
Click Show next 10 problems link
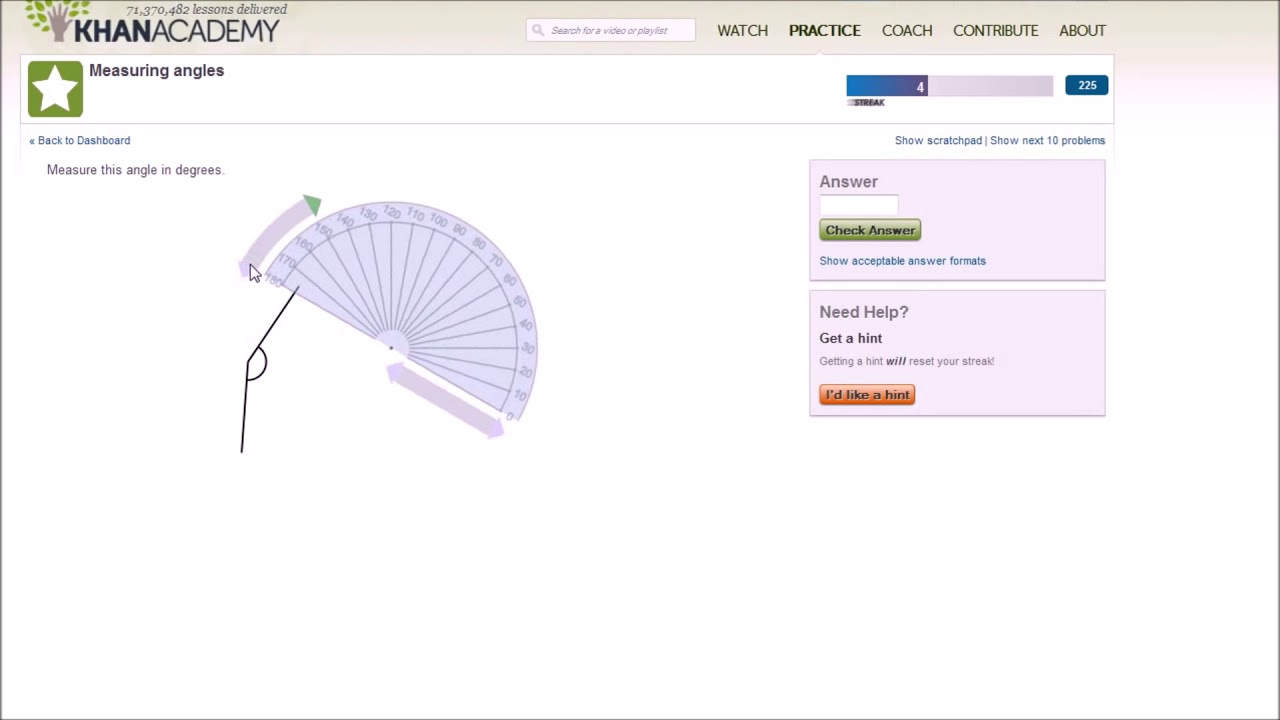(x=1047, y=141)
